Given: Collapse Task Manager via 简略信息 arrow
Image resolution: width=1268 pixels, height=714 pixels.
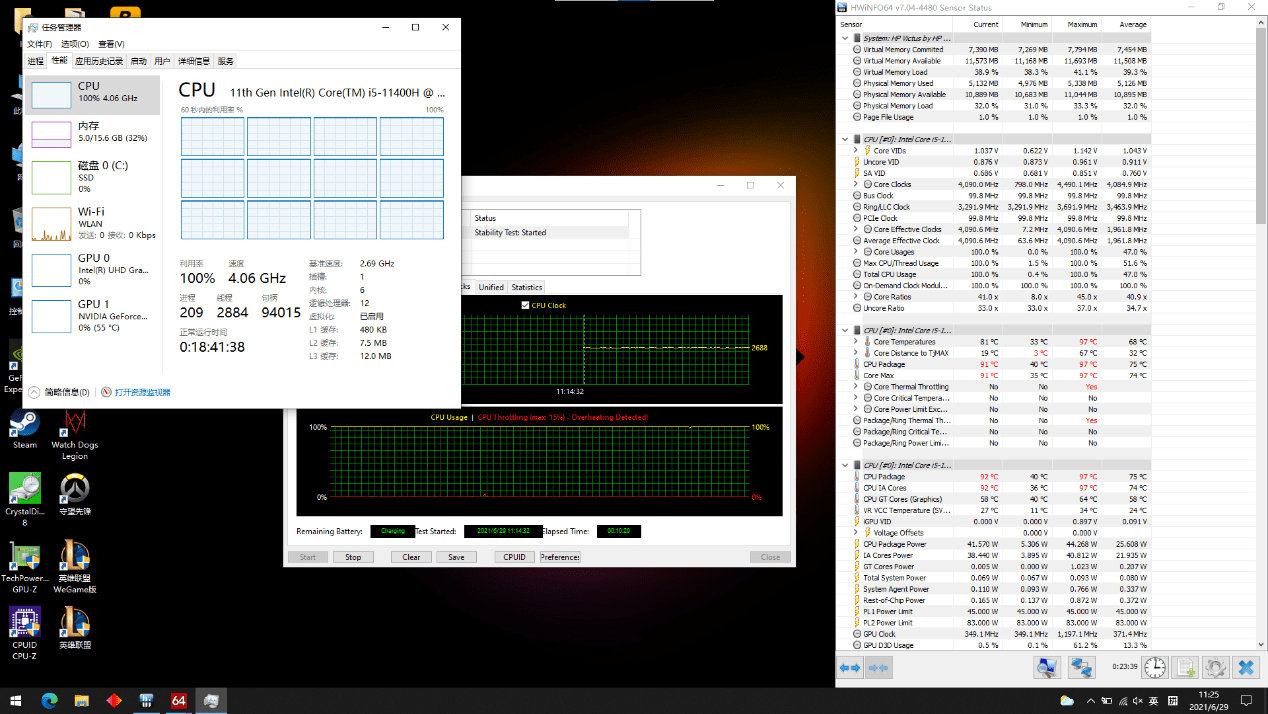Looking at the screenshot, I should click(x=34, y=392).
